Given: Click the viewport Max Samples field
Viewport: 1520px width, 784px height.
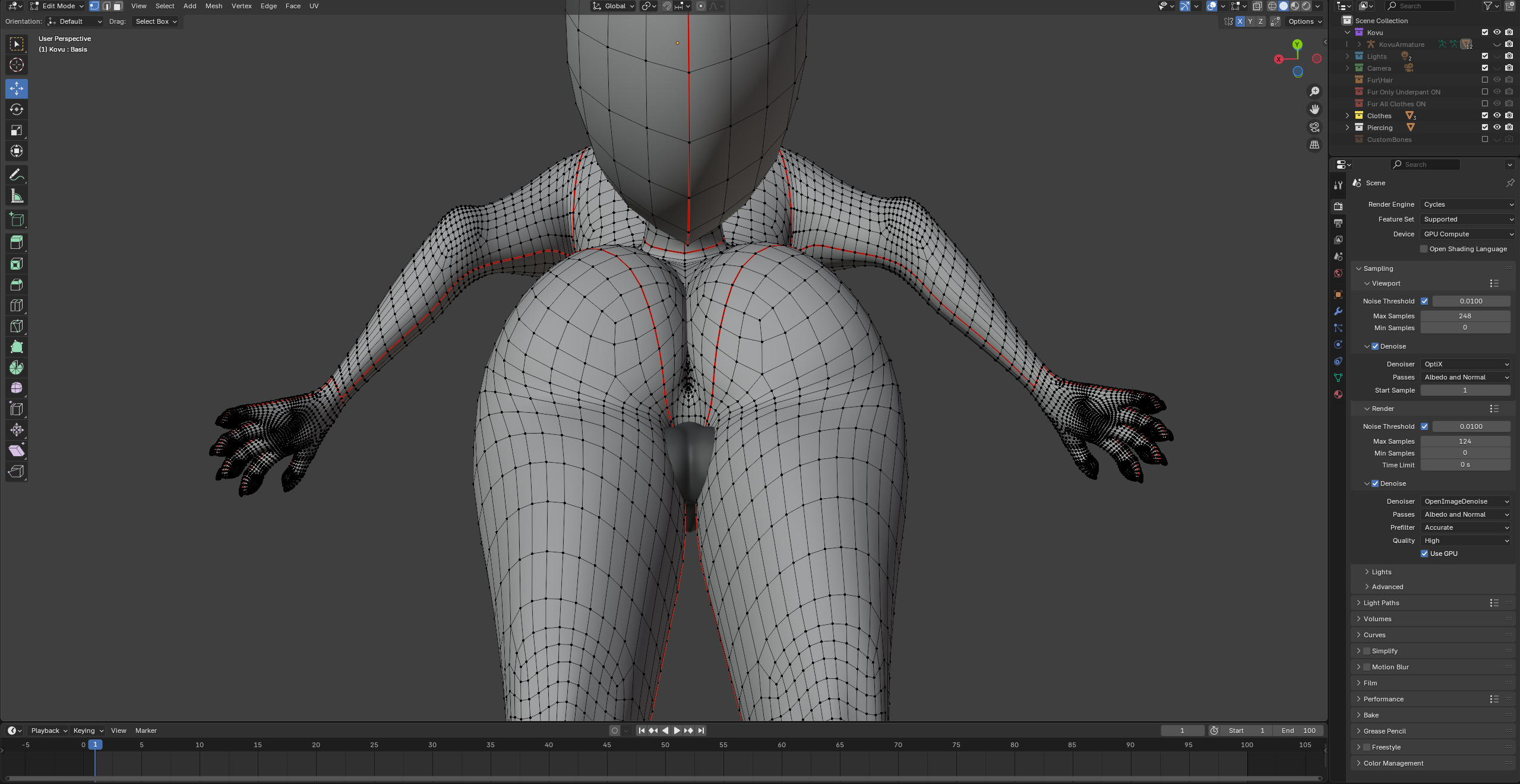Looking at the screenshot, I should [1465, 316].
